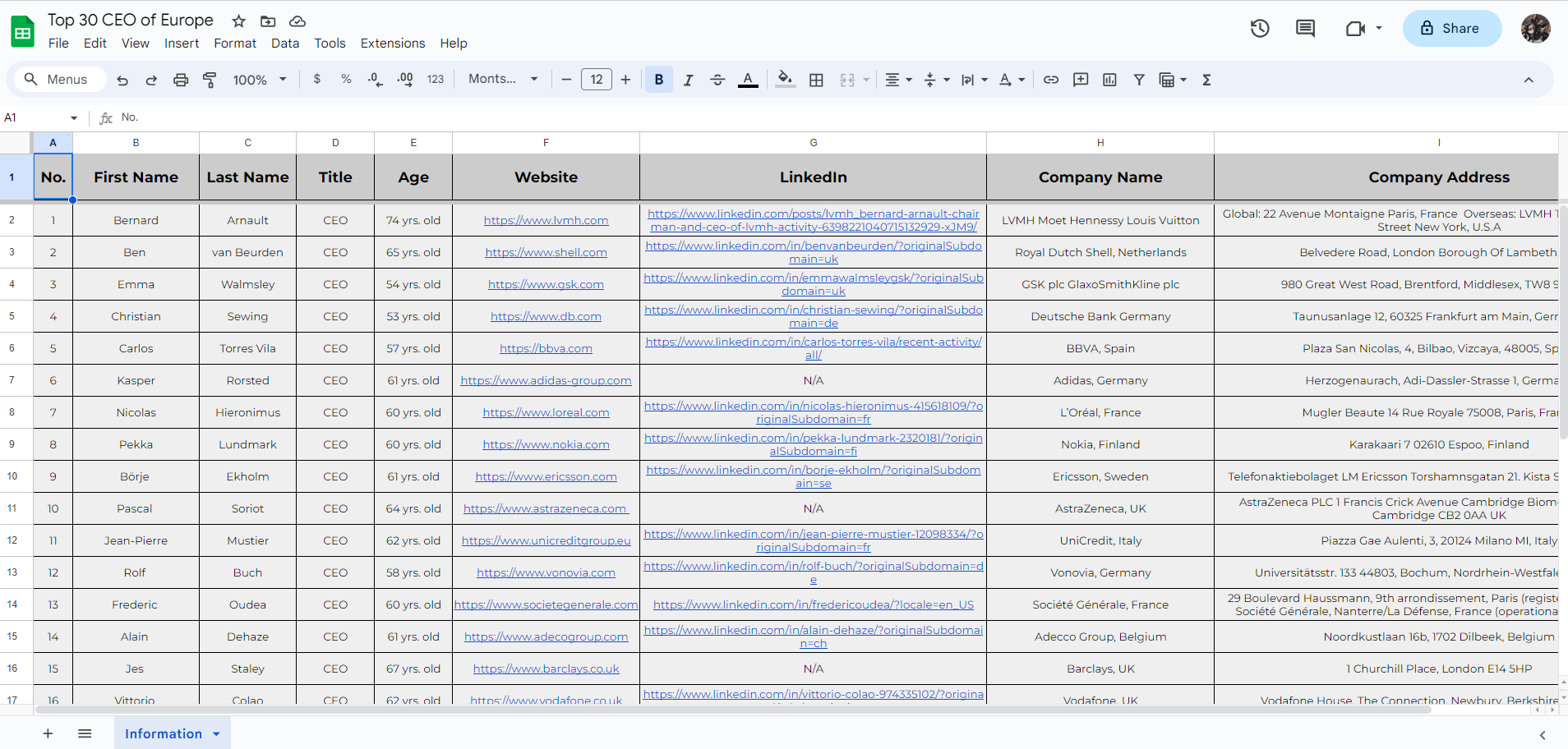Open the Format menu
This screenshot has width=1568, height=749.
click(x=235, y=44)
